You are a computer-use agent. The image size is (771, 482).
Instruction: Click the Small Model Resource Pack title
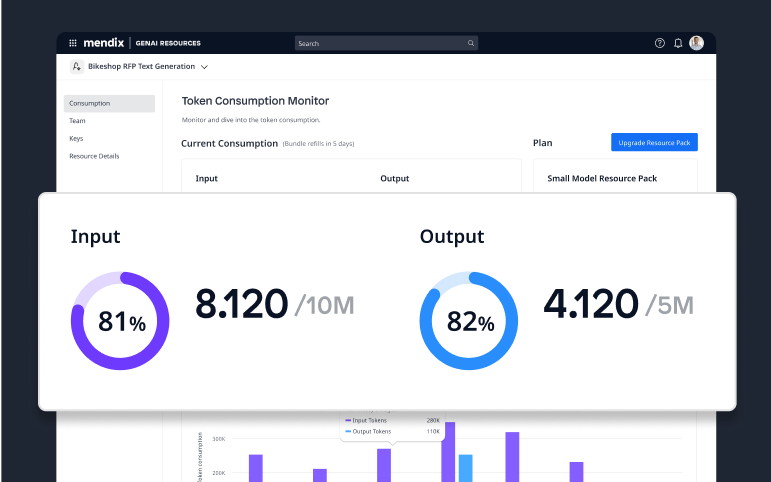click(x=602, y=179)
